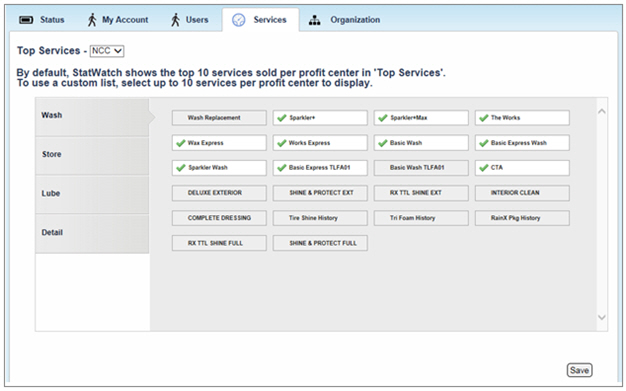Uncheck the Sparkler Wash service
The width and height of the screenshot is (626, 391).
point(219,168)
